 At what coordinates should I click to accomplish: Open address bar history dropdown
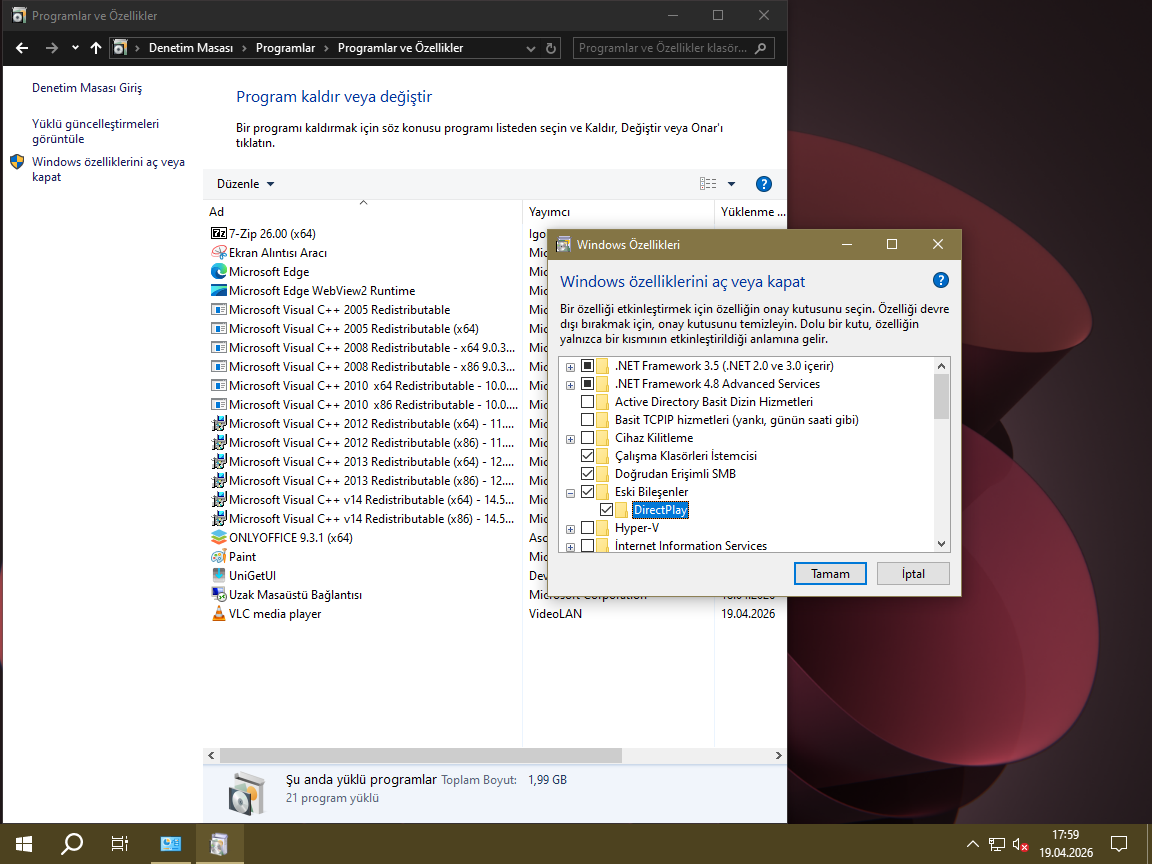point(530,48)
